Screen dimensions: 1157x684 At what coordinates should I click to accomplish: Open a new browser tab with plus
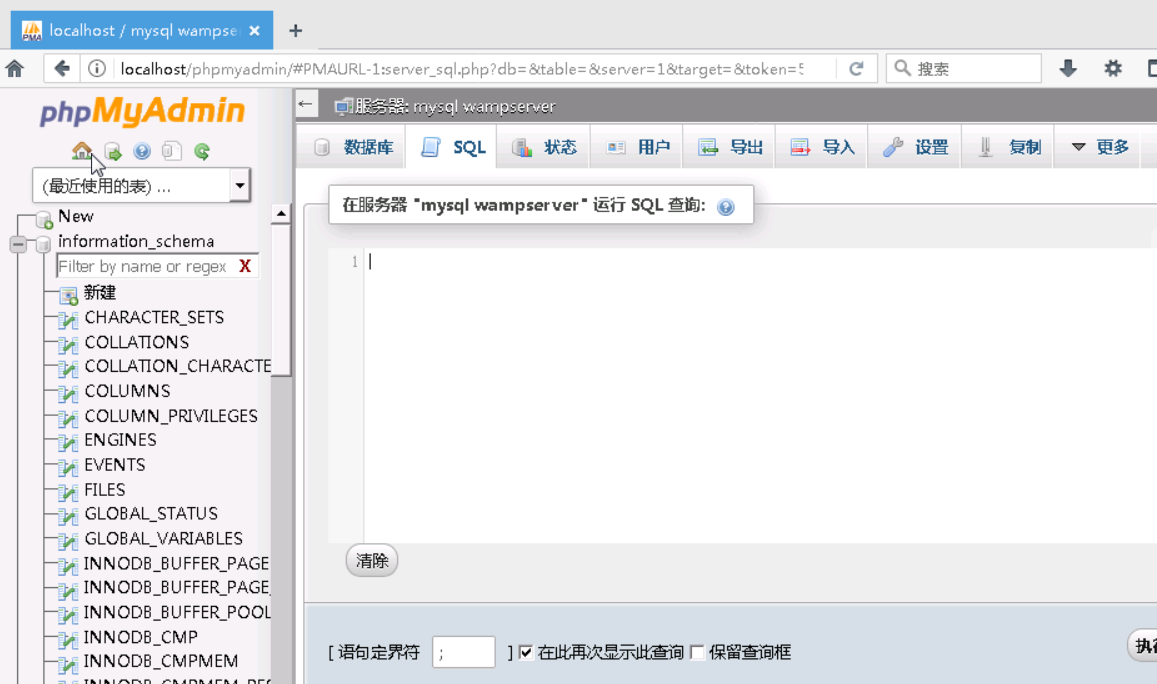point(295,30)
